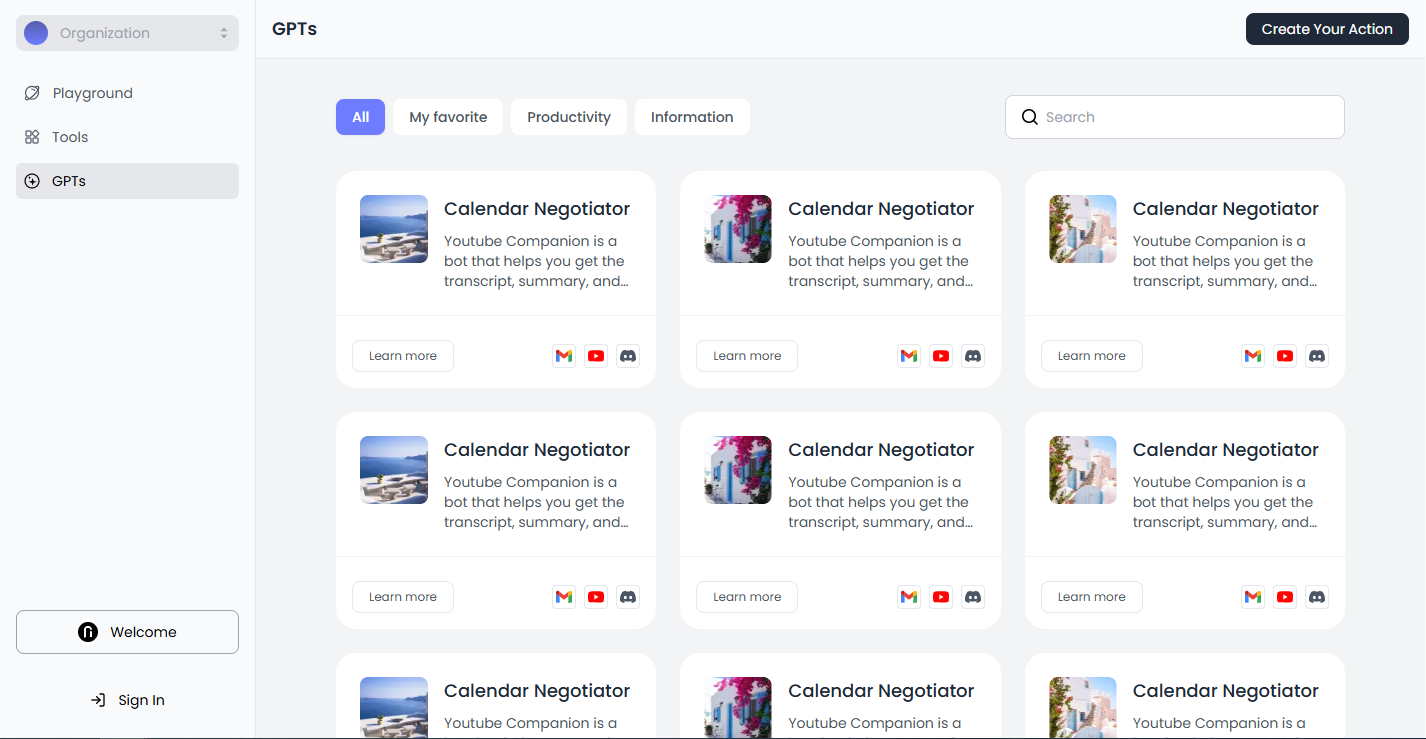Viewport: 1426px width, 739px height.
Task: Click Calendar Negotiator title on bottom-row sea terrace card
Action: [x=537, y=691]
